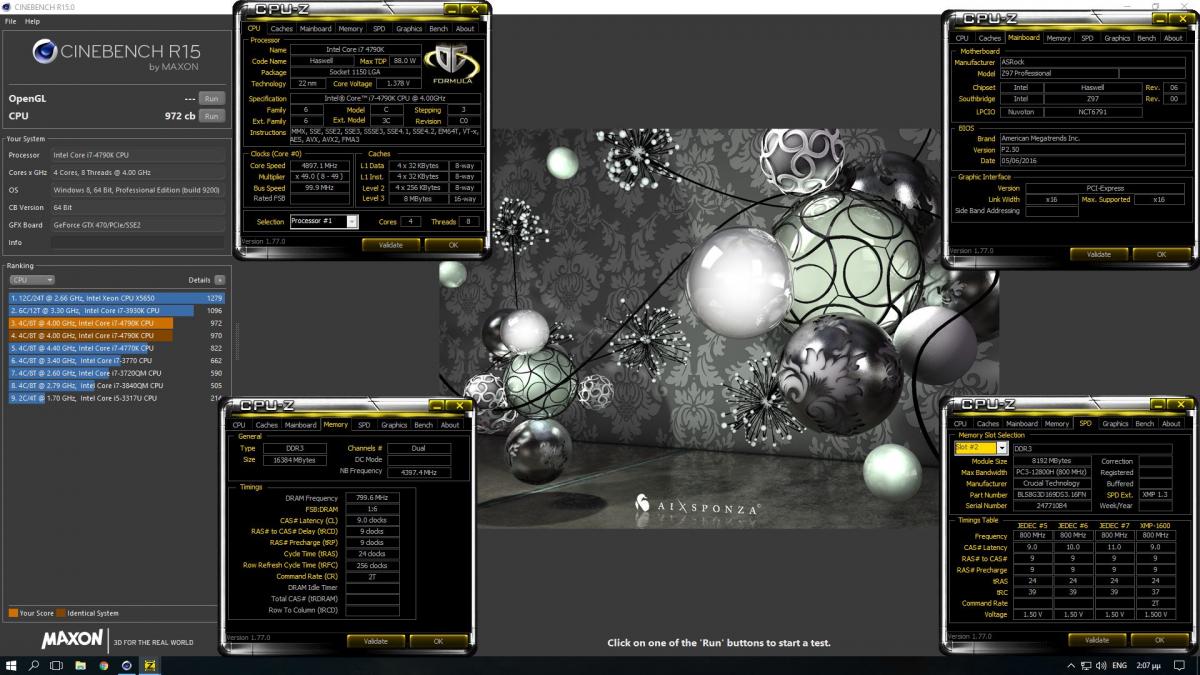This screenshot has width=1200, height=675.
Task: Click Validate in CPU-Z Motherboard window
Action: coord(1098,254)
